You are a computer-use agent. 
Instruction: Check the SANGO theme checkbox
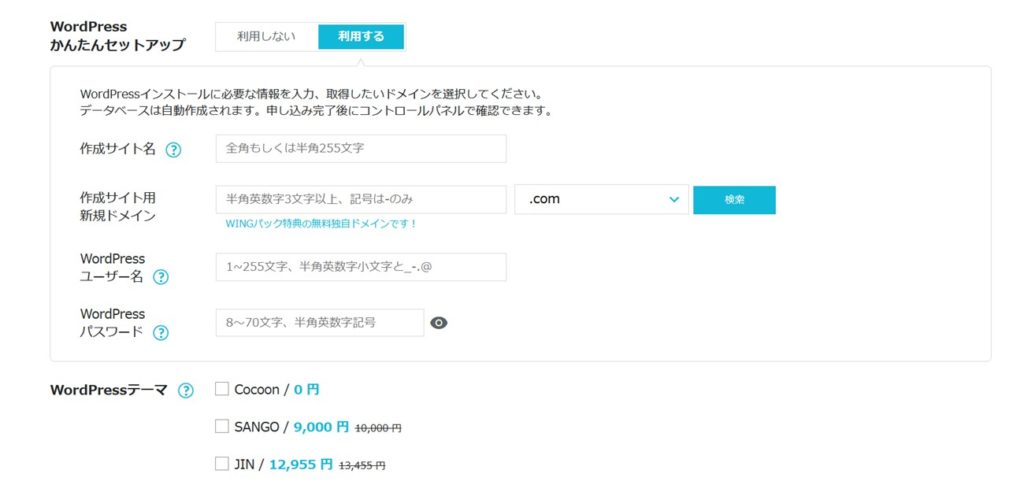coord(222,426)
